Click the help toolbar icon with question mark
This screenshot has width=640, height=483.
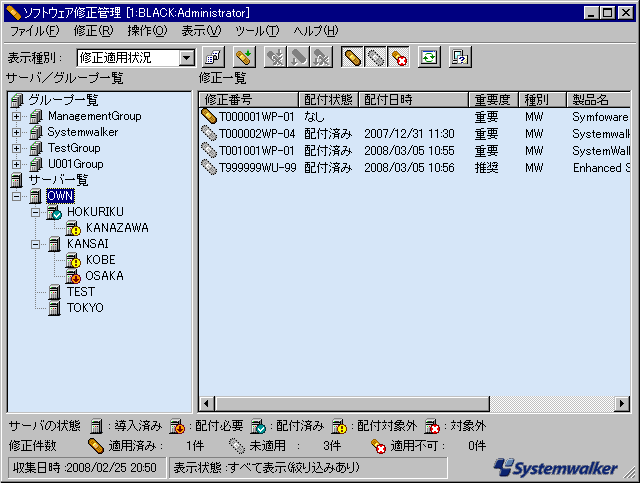coord(460,57)
